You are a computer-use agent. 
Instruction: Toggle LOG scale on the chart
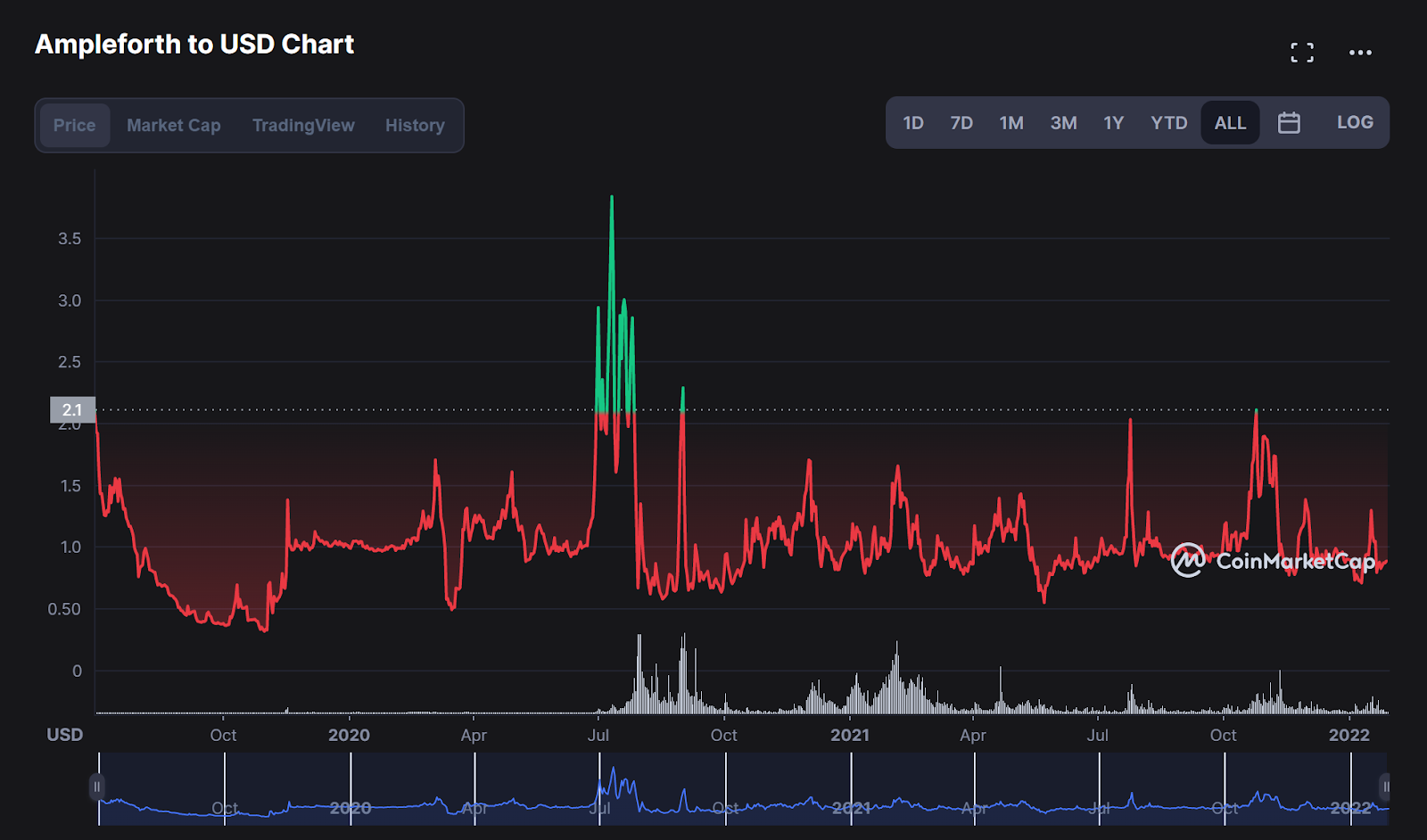click(1354, 122)
